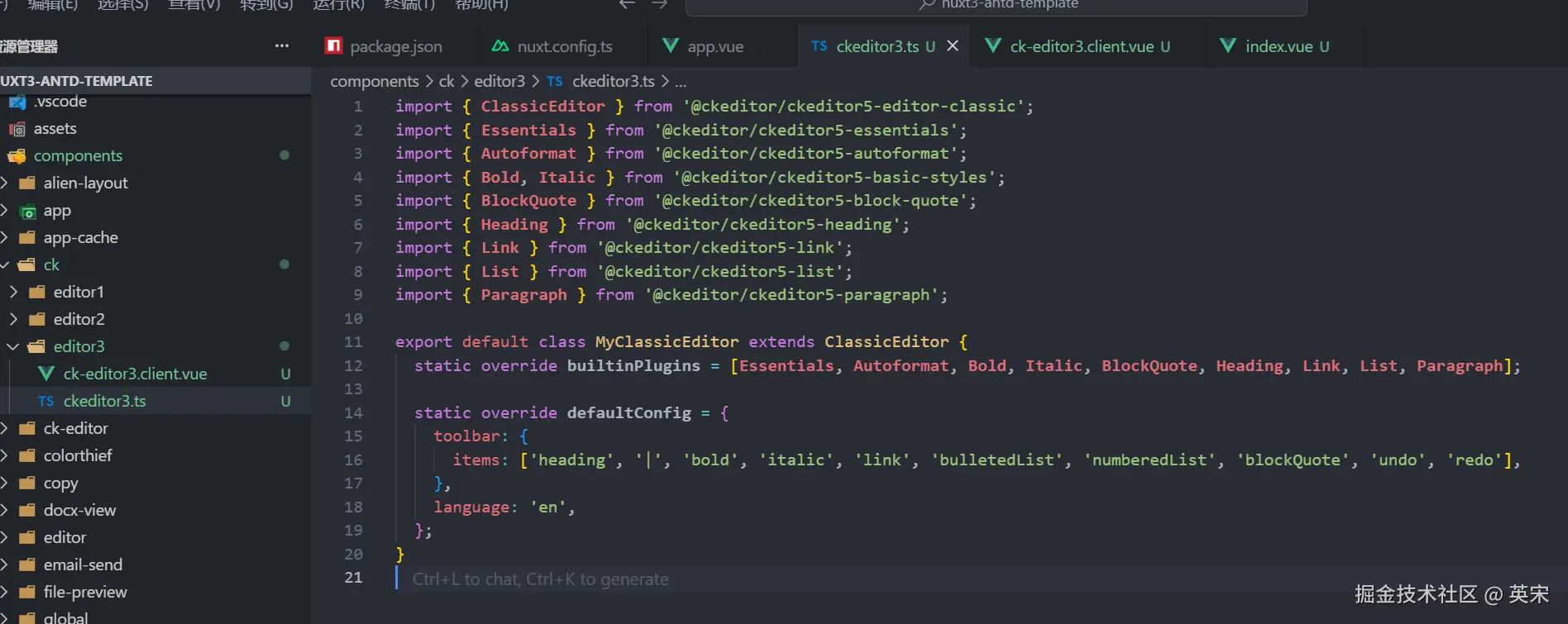Click the editor2 folder icon
This screenshot has width=1568, height=624.
[x=36, y=319]
